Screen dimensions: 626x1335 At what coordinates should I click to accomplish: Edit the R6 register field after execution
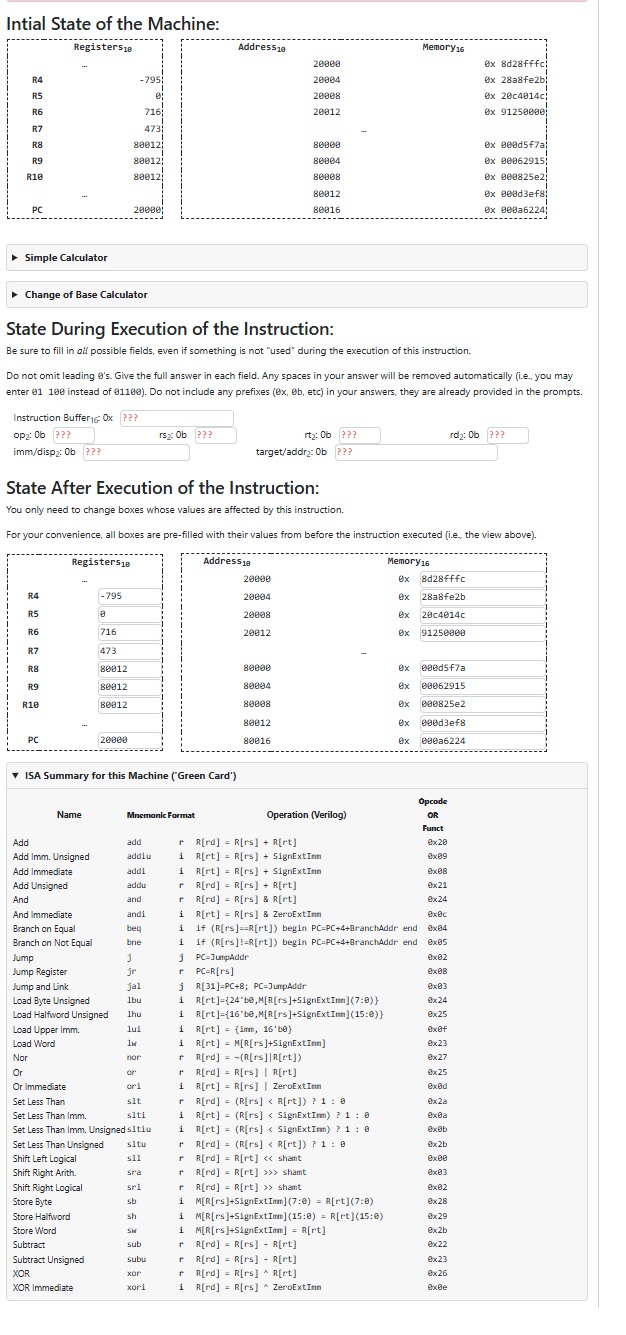click(x=129, y=633)
